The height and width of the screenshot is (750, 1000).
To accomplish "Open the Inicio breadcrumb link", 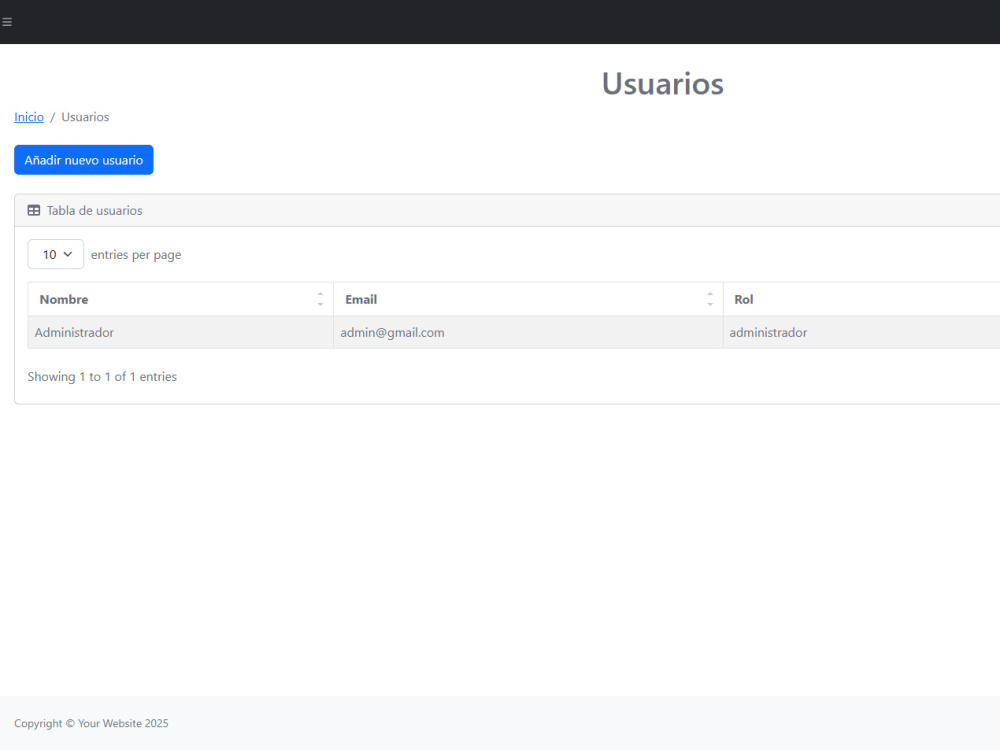I will click(x=29, y=117).
